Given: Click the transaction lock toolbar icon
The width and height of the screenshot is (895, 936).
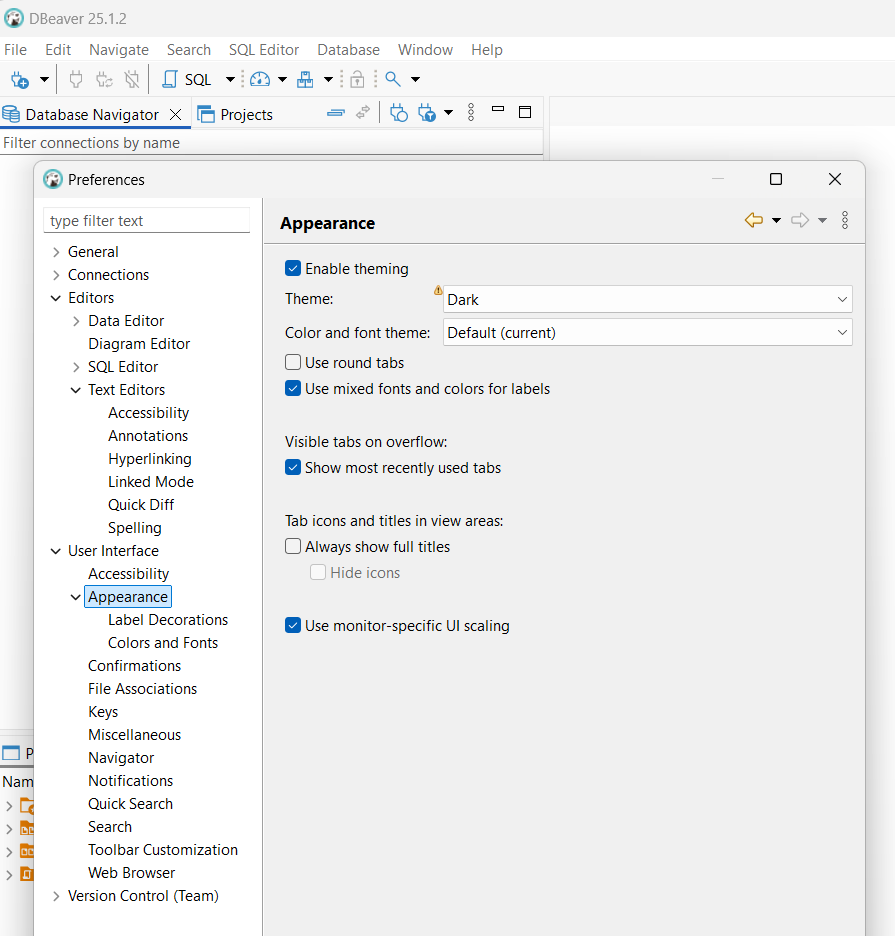Looking at the screenshot, I should (357, 79).
